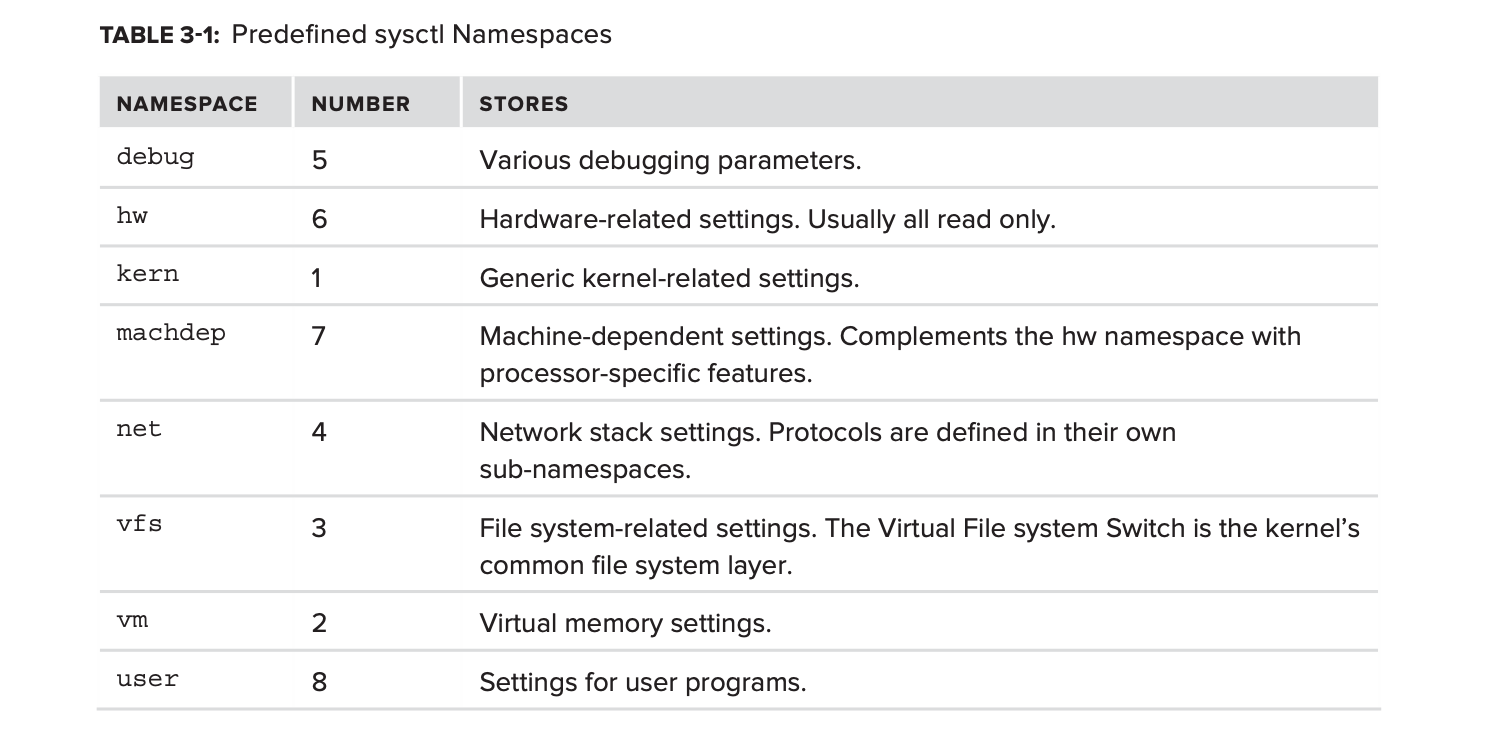Select the debug namespace cell
Viewport: 1488px width, 732px height.
[155, 158]
